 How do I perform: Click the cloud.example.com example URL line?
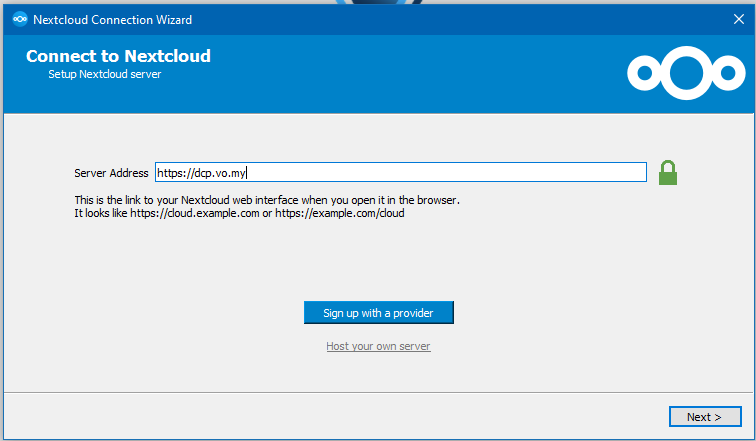pos(239,213)
